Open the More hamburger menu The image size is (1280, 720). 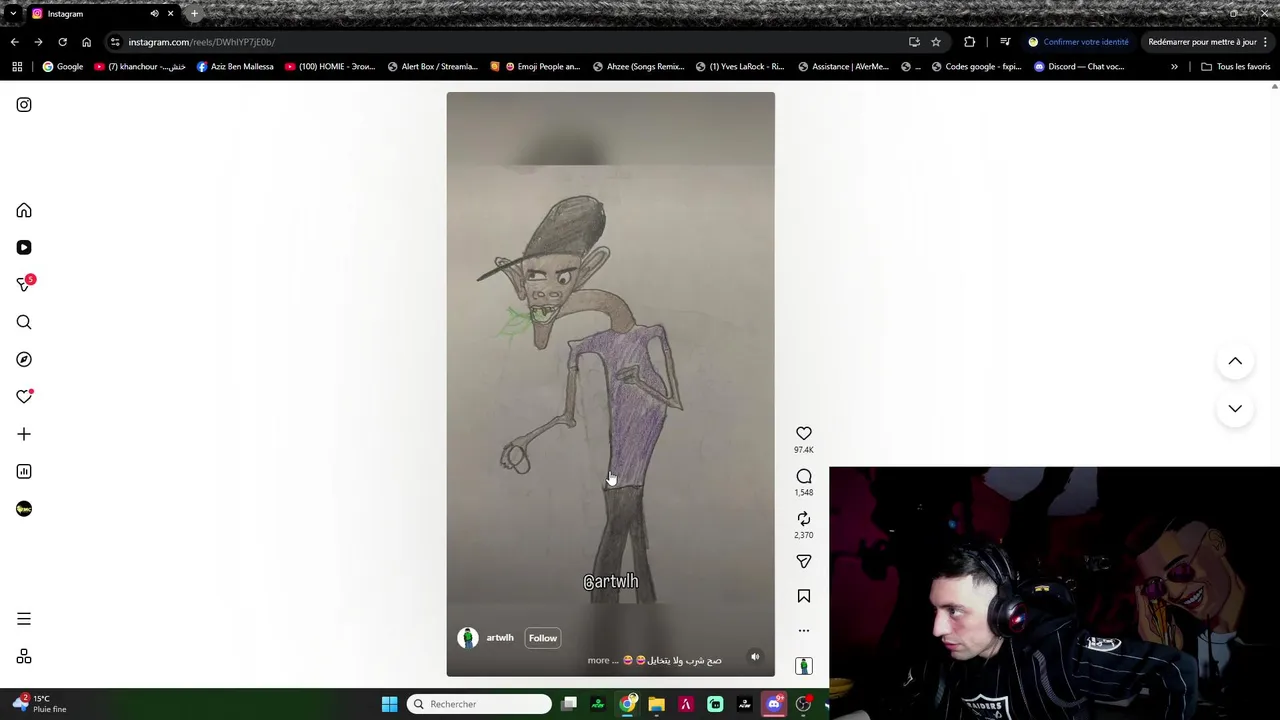pyautogui.click(x=24, y=619)
